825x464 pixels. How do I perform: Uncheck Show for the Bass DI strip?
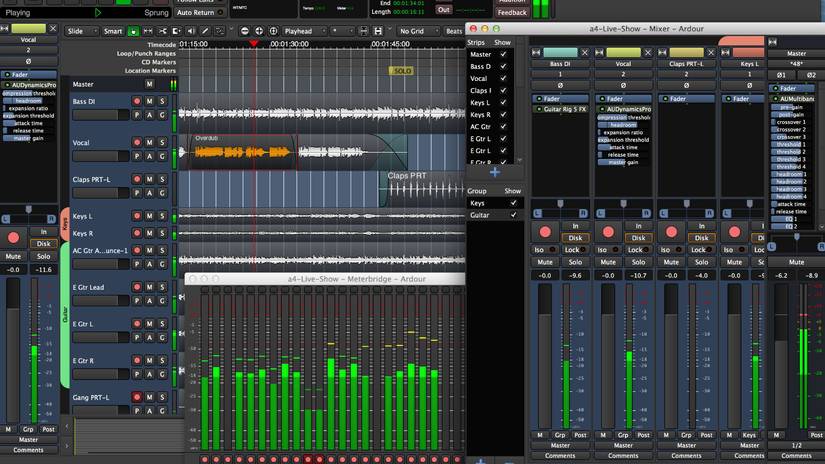(502, 67)
